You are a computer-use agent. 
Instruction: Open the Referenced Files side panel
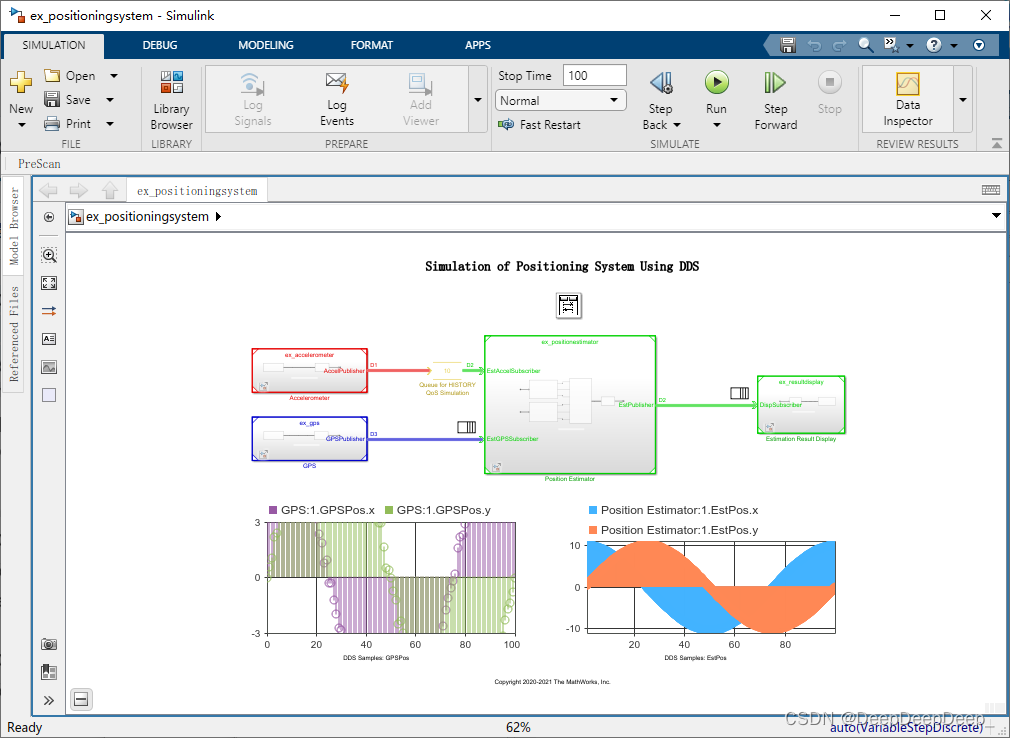[x=14, y=334]
